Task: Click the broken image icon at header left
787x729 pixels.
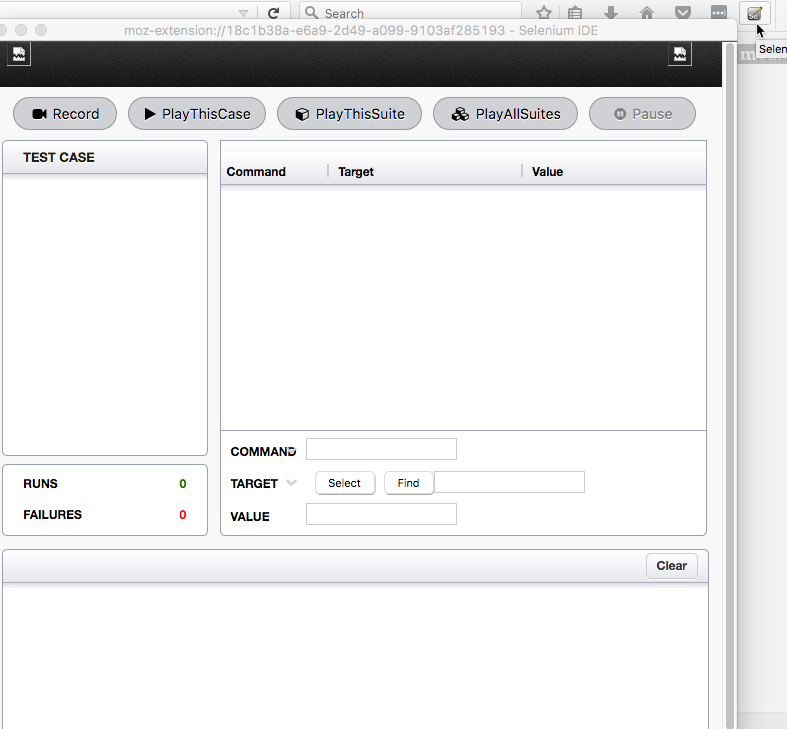Action: click(x=19, y=54)
